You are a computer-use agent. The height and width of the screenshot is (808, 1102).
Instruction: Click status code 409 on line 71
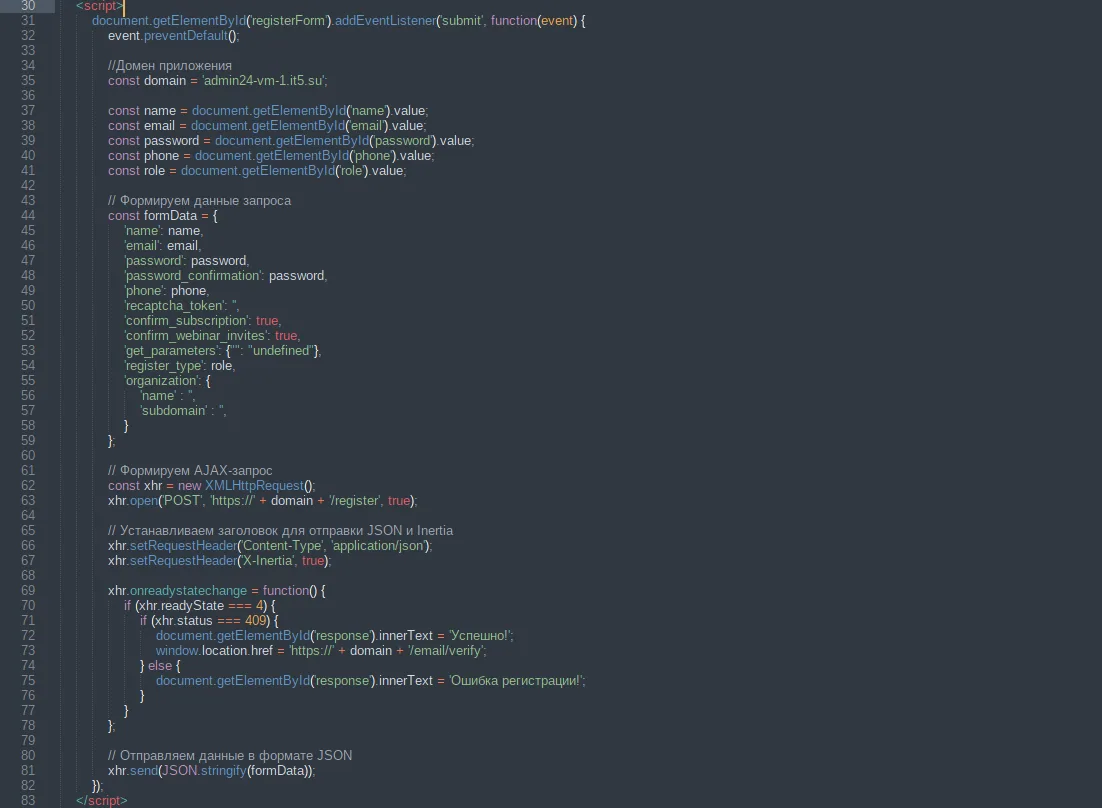pos(255,621)
